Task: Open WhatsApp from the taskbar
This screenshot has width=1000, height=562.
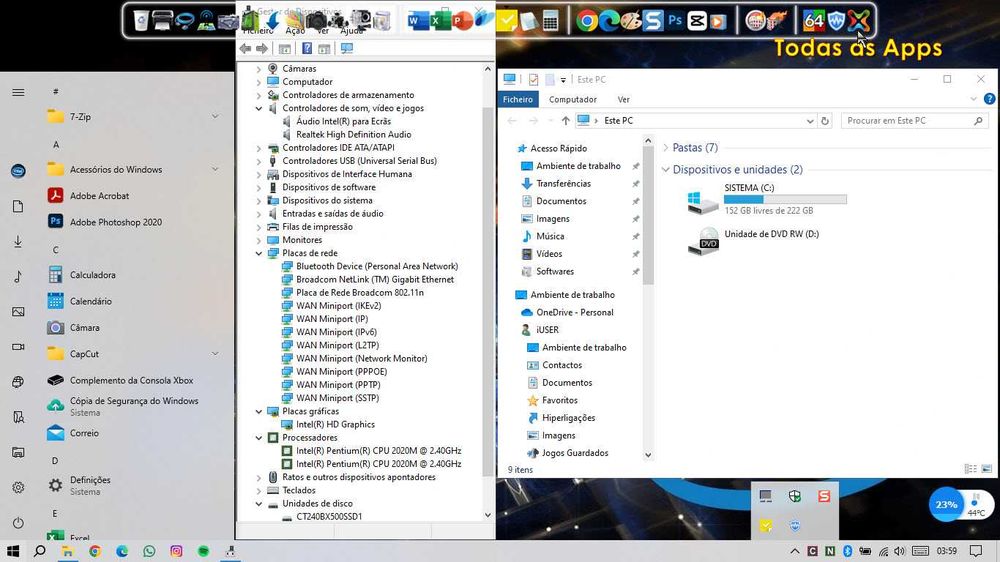Action: pos(149,551)
